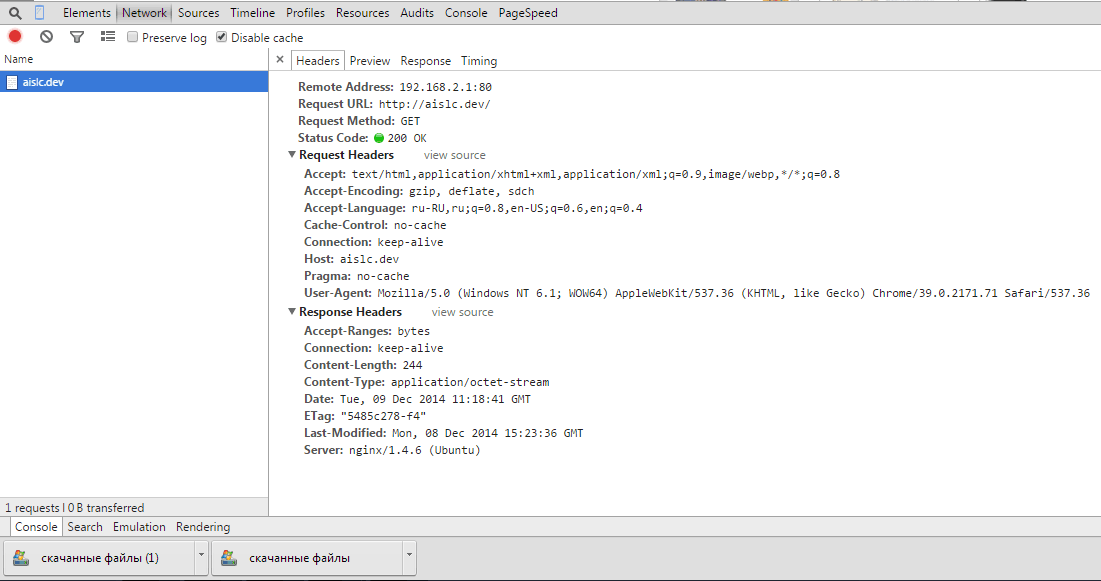The image size is (1101, 581).
Task: Click the Cache-Control no-cache header
Action: pyautogui.click(x=375, y=225)
